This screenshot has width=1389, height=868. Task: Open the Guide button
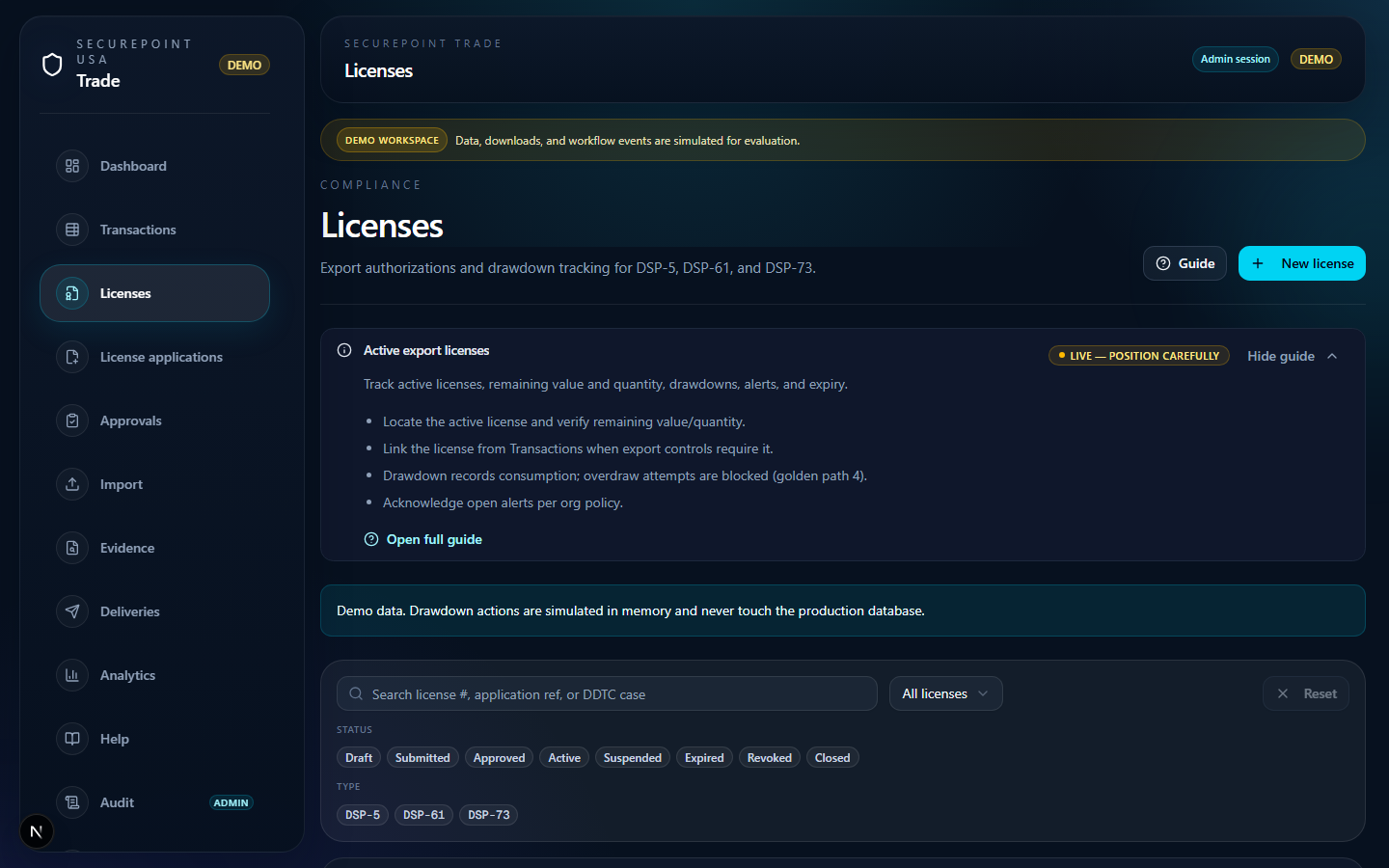click(1185, 263)
